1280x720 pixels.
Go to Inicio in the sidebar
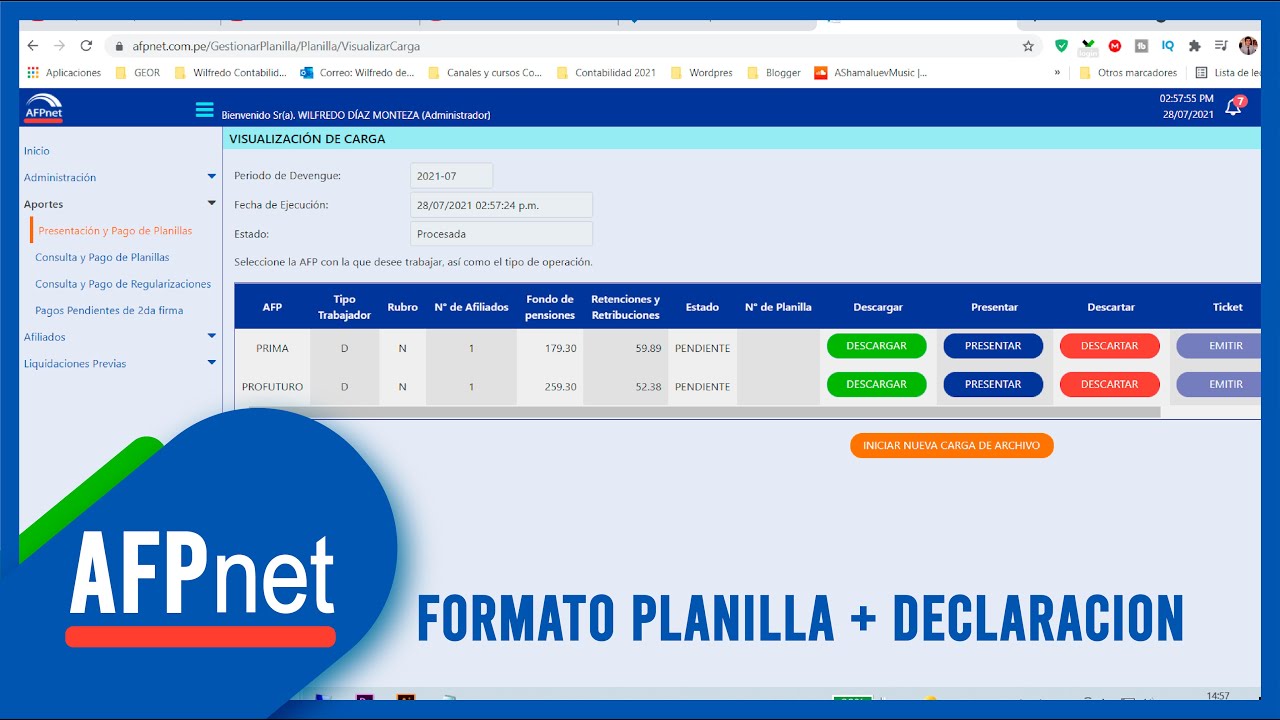click(x=37, y=151)
